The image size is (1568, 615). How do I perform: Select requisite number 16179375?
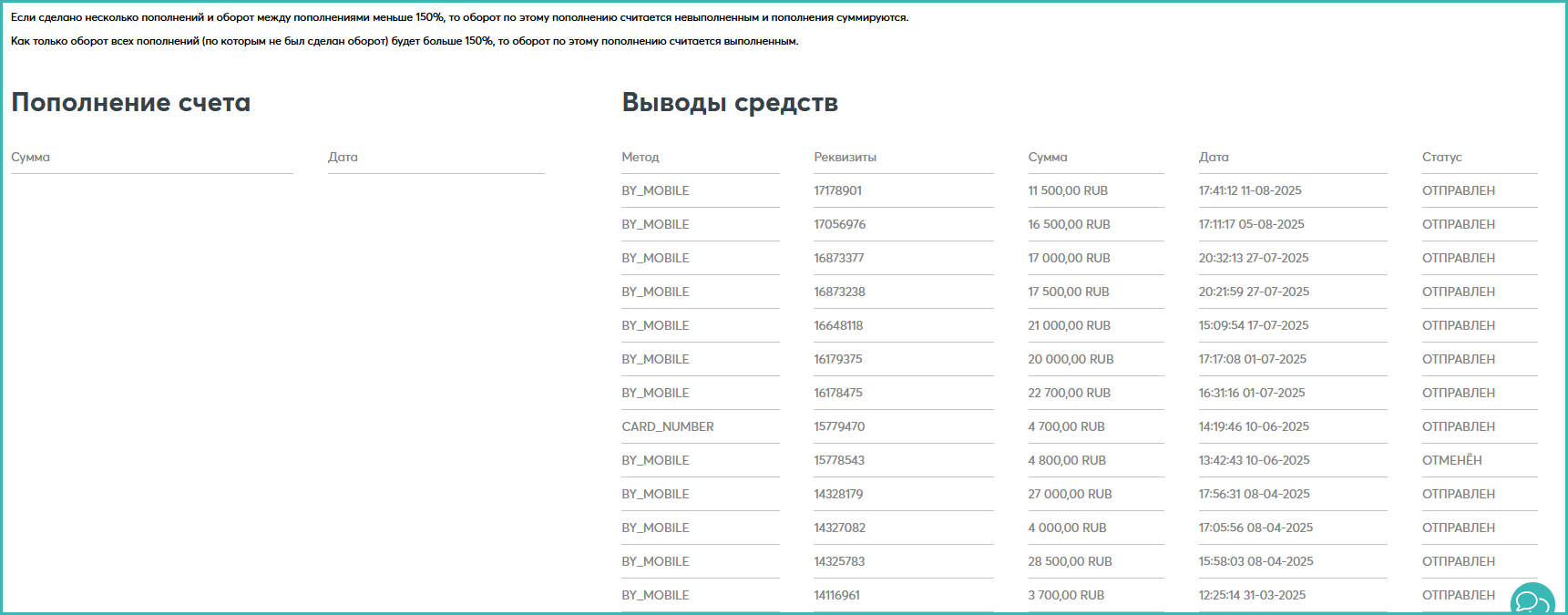(x=837, y=359)
